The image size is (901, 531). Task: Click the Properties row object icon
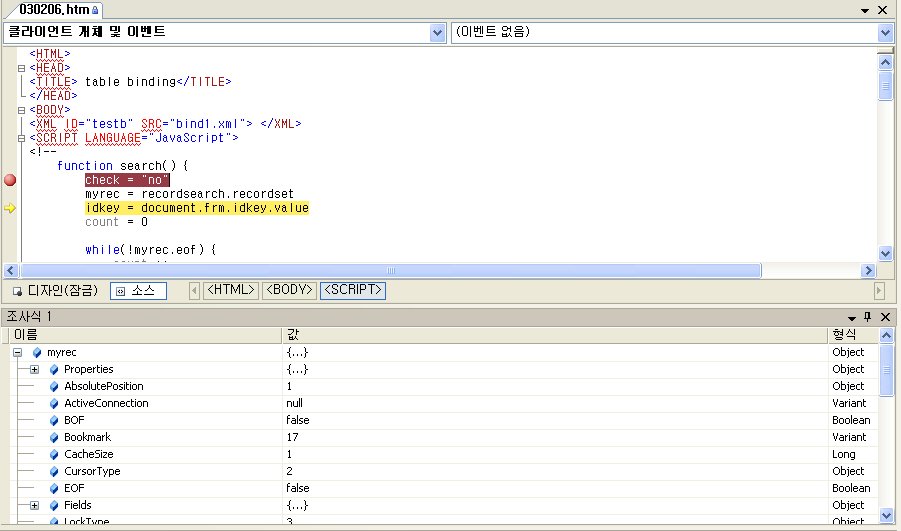[54, 370]
